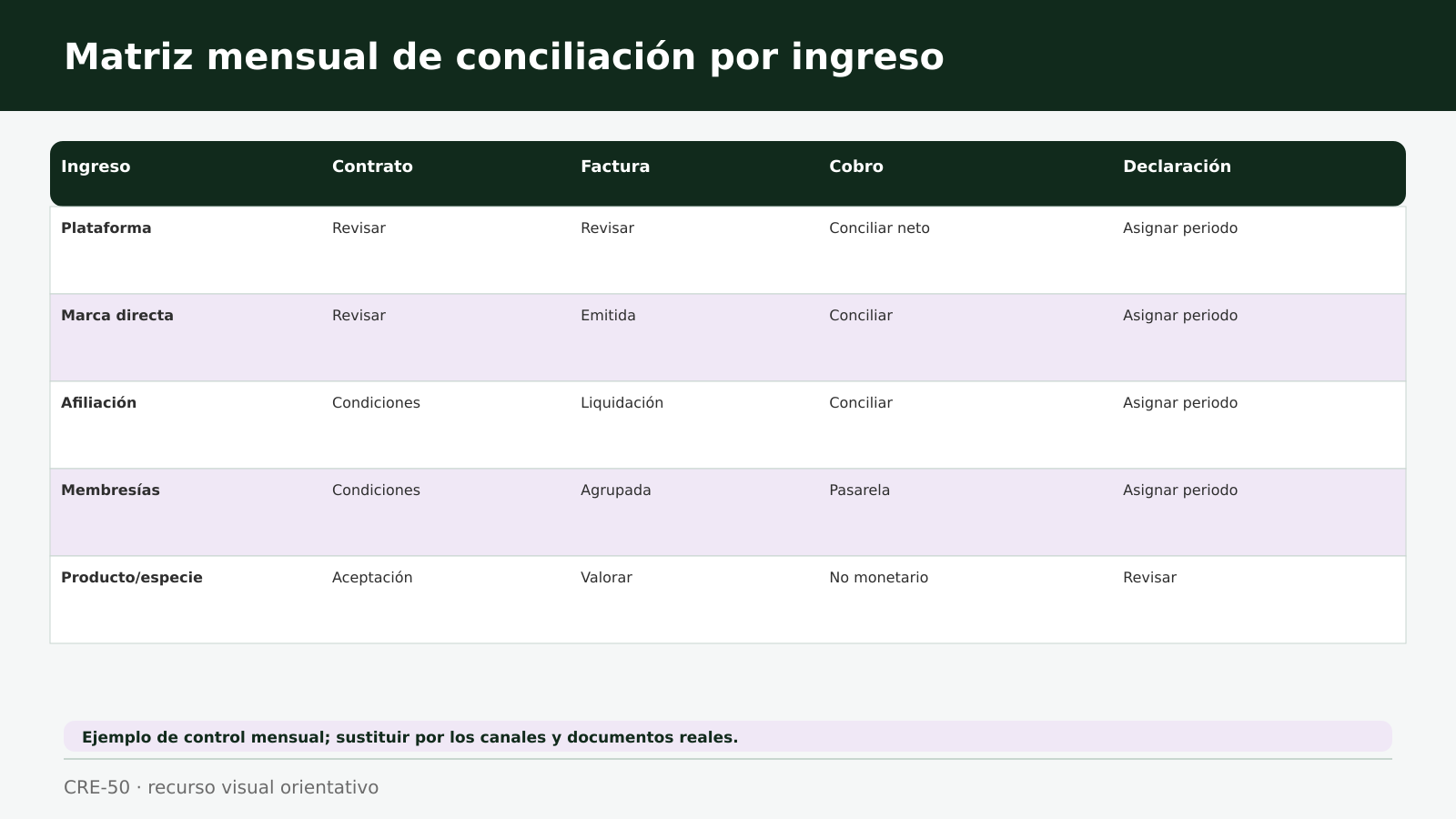Click the 'Emitida' cell

click(608, 316)
